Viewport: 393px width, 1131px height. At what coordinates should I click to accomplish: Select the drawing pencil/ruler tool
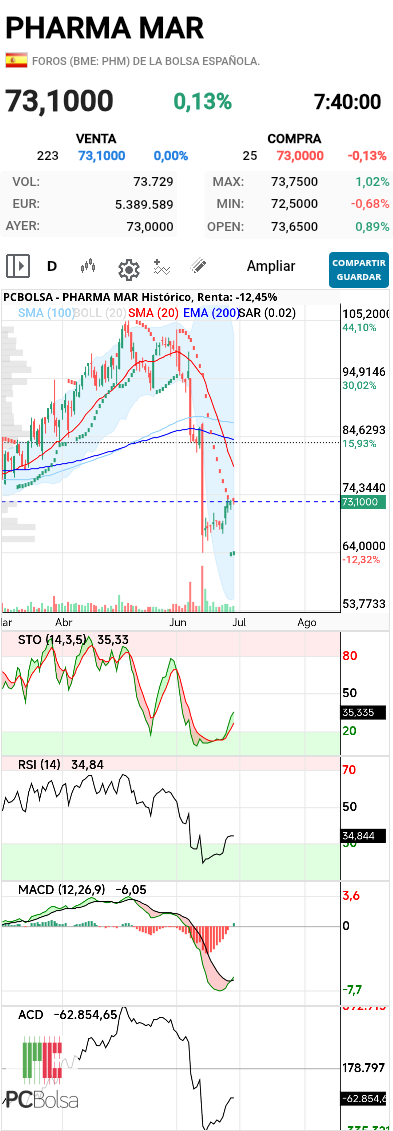[x=198, y=266]
